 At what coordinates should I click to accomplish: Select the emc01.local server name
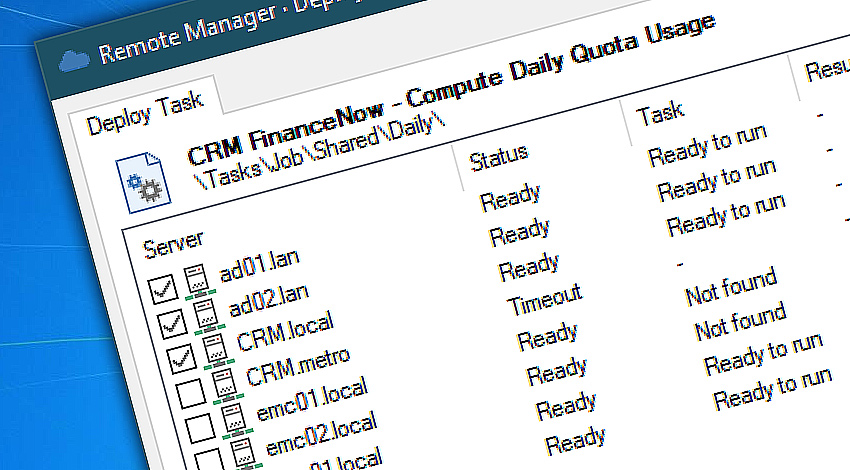coord(312,399)
